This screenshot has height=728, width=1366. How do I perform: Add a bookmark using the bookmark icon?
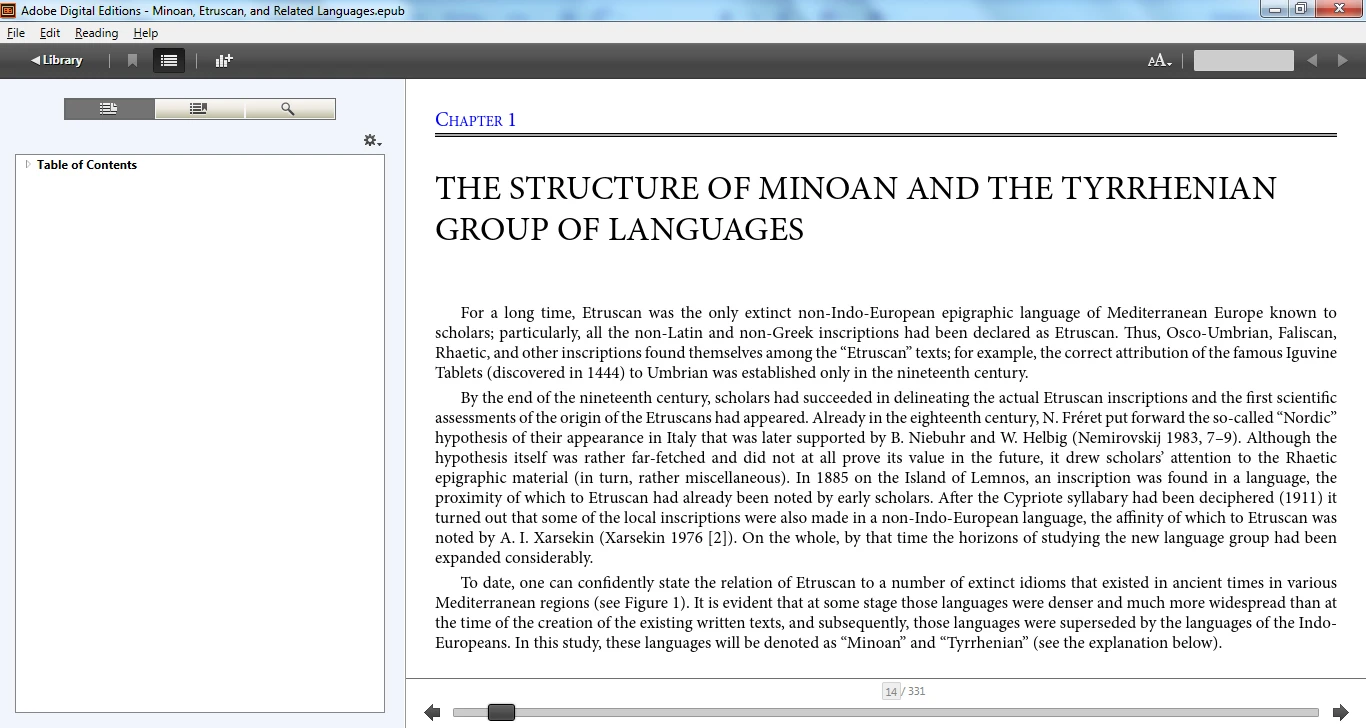pyautogui.click(x=132, y=60)
